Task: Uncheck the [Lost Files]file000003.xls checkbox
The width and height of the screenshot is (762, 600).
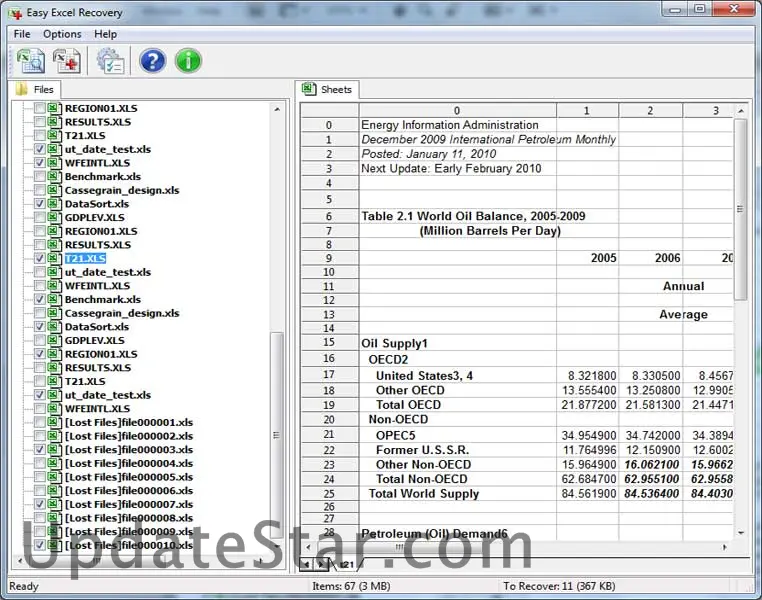Action: click(x=40, y=449)
